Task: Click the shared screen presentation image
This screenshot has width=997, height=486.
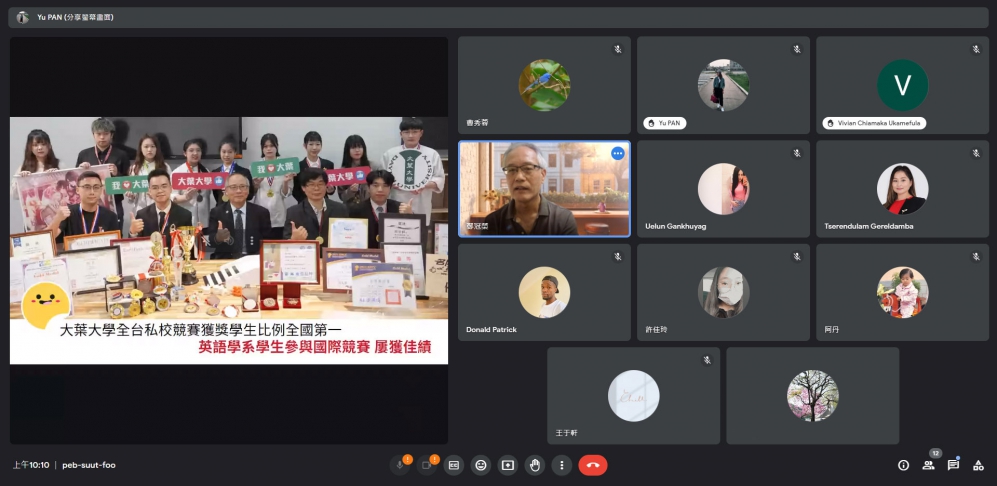Action: 229,240
